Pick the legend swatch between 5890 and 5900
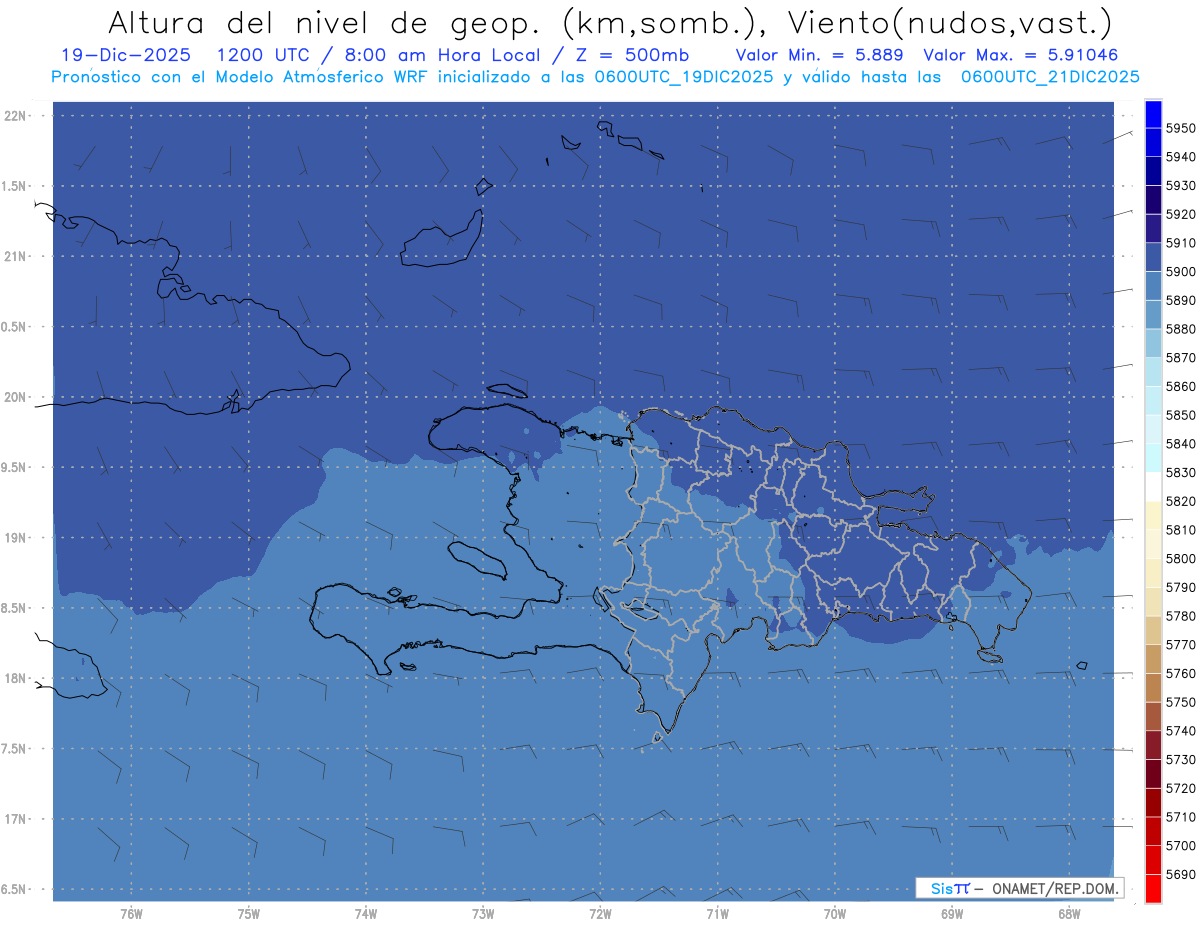Viewport: 1200px width, 927px height. pyautogui.click(x=1153, y=286)
